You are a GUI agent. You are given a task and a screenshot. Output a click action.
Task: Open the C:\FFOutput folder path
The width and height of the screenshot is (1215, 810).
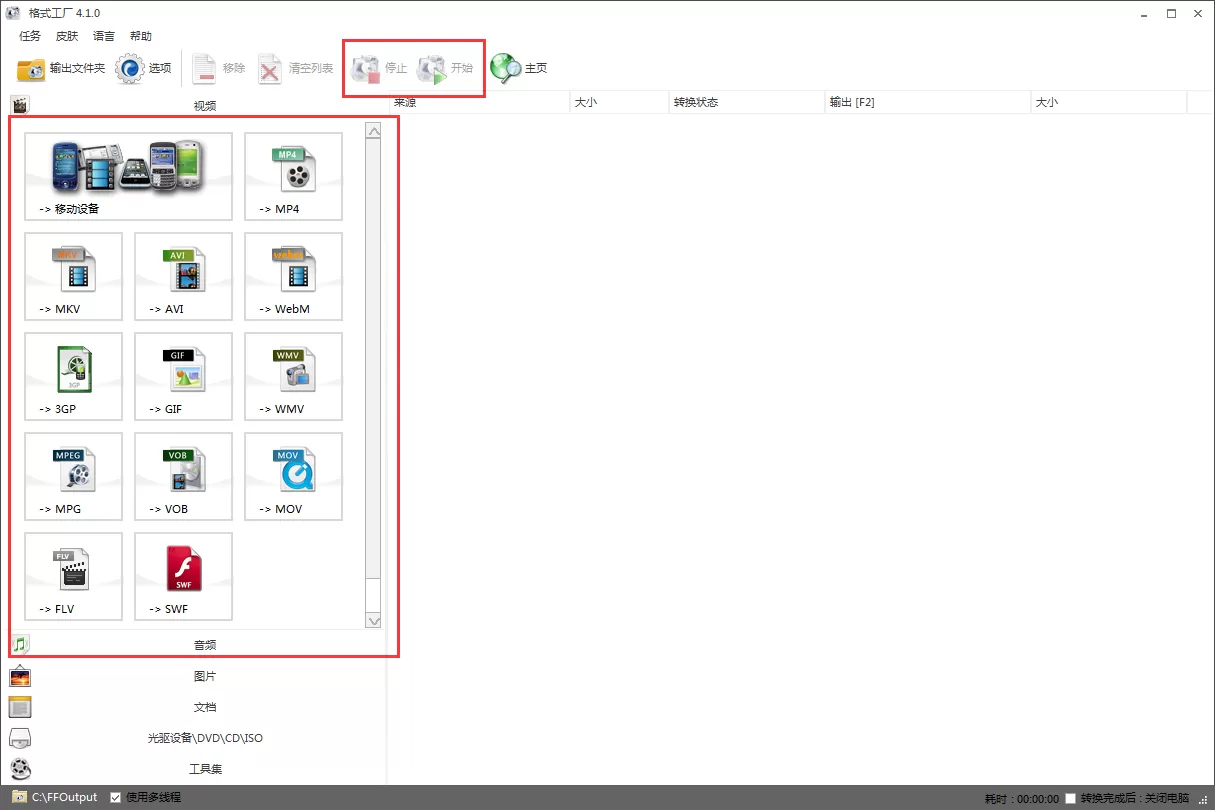pyautogui.click(x=55, y=798)
